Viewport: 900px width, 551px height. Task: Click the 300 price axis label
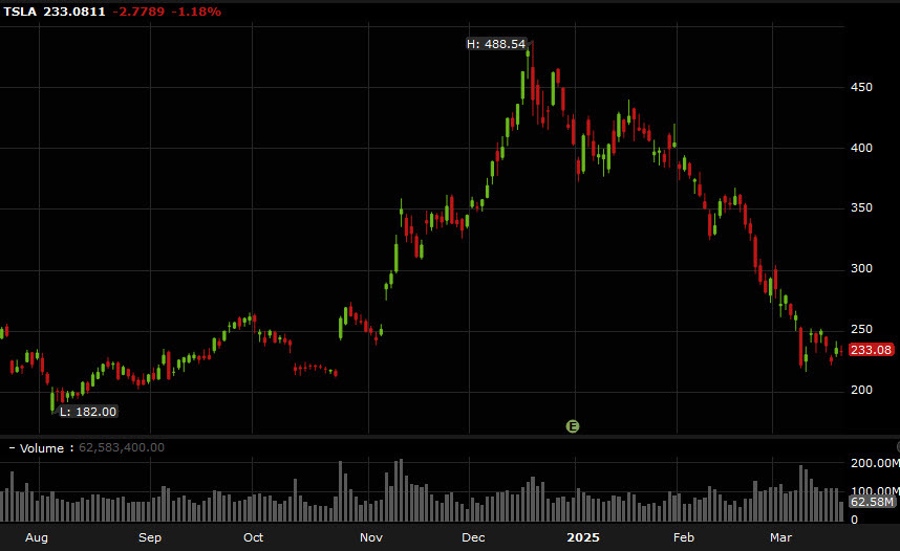click(862, 269)
